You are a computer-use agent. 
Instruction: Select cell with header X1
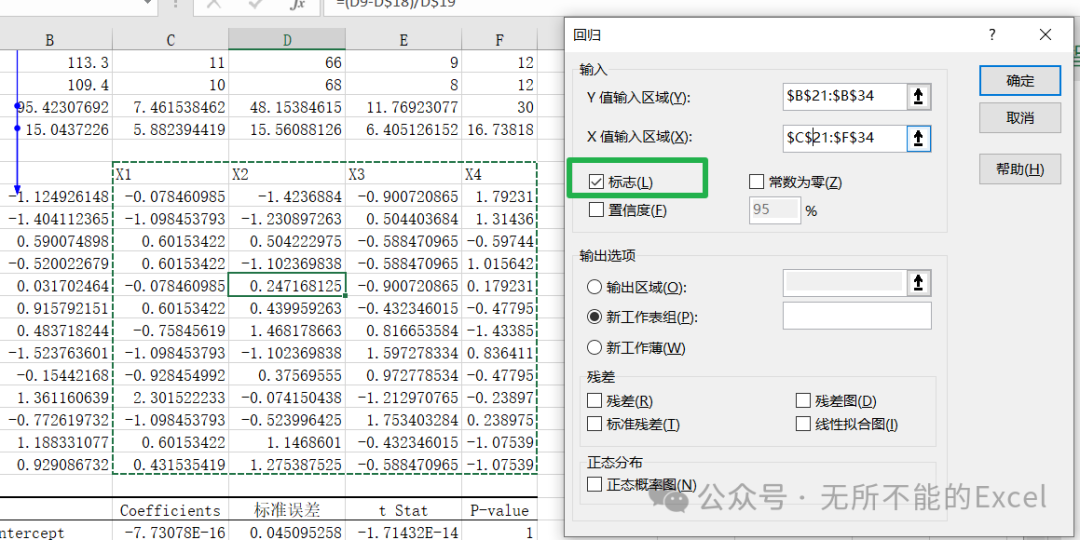171,174
